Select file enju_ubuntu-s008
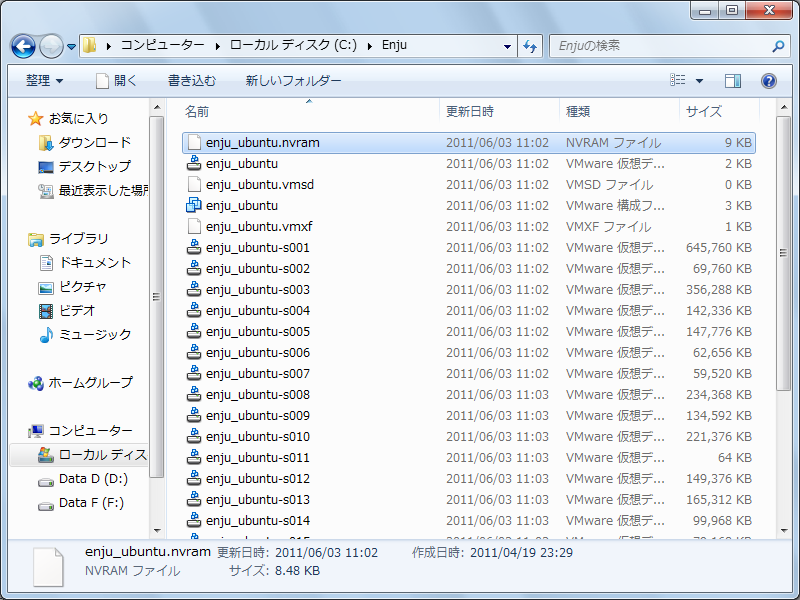 click(468, 394)
